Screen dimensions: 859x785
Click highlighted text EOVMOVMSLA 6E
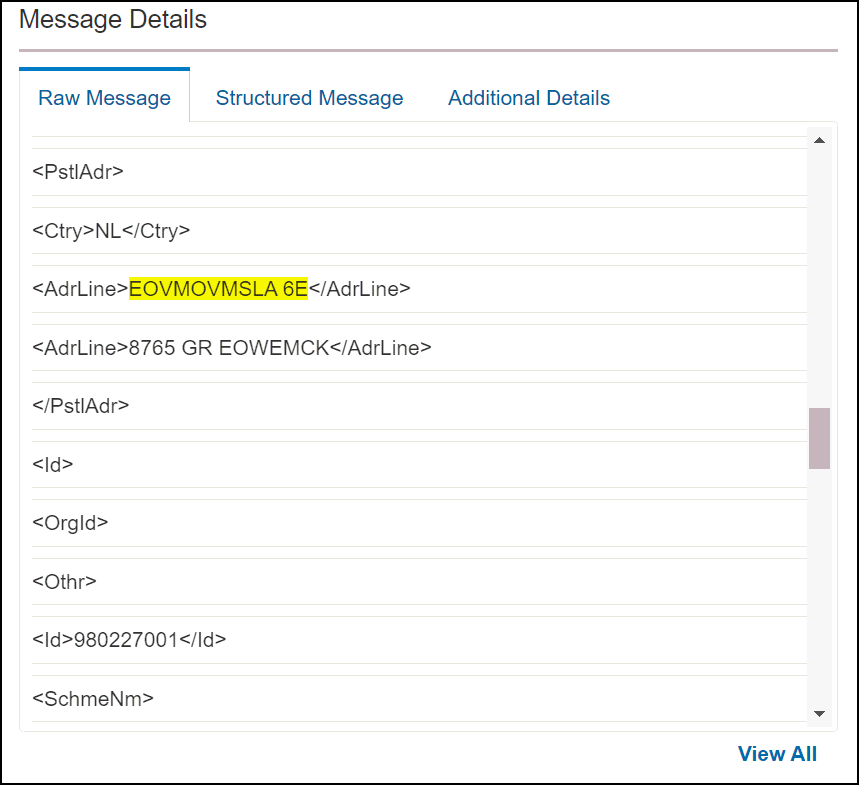click(218, 289)
